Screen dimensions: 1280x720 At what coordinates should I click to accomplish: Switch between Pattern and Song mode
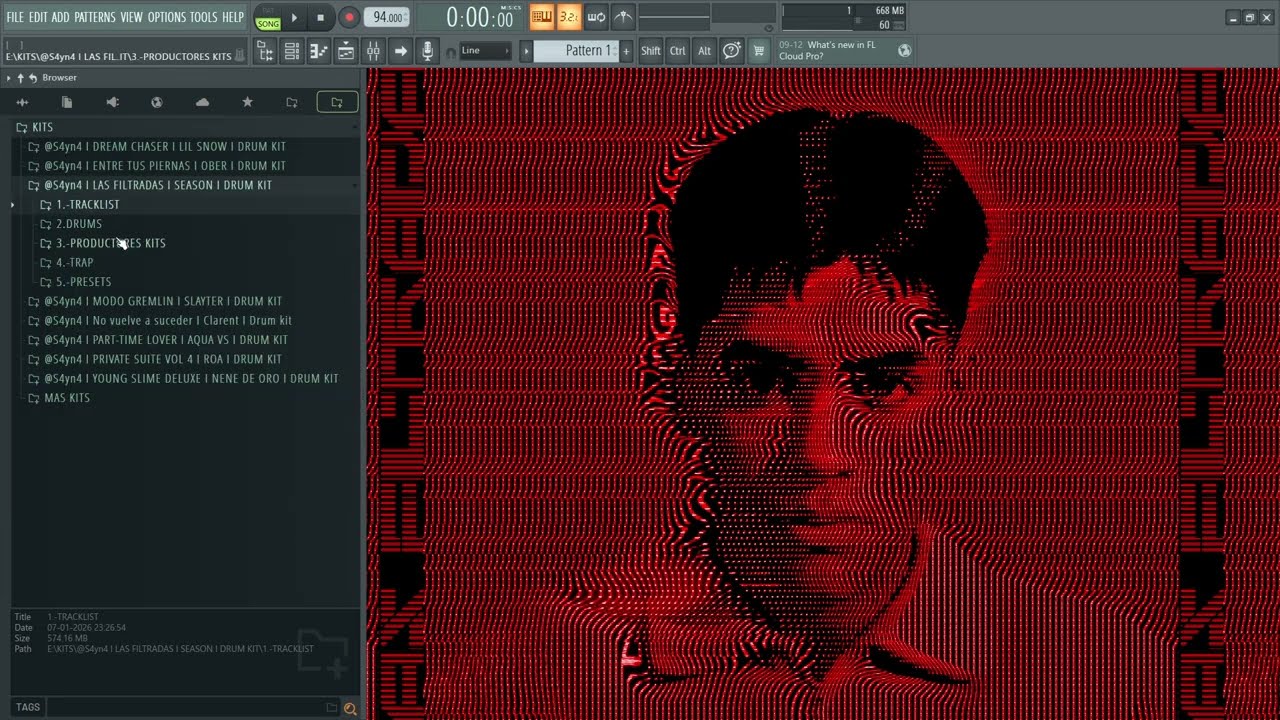point(268,18)
